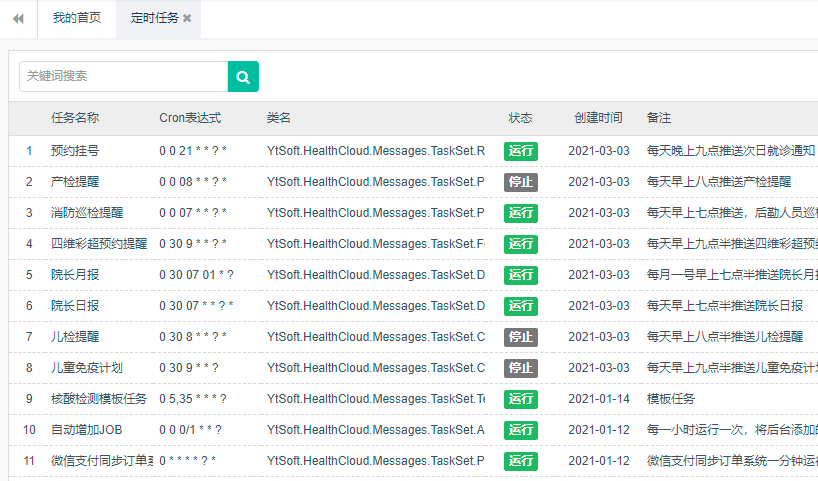Click the double-arrow tab scroll-left icon

tap(18, 19)
